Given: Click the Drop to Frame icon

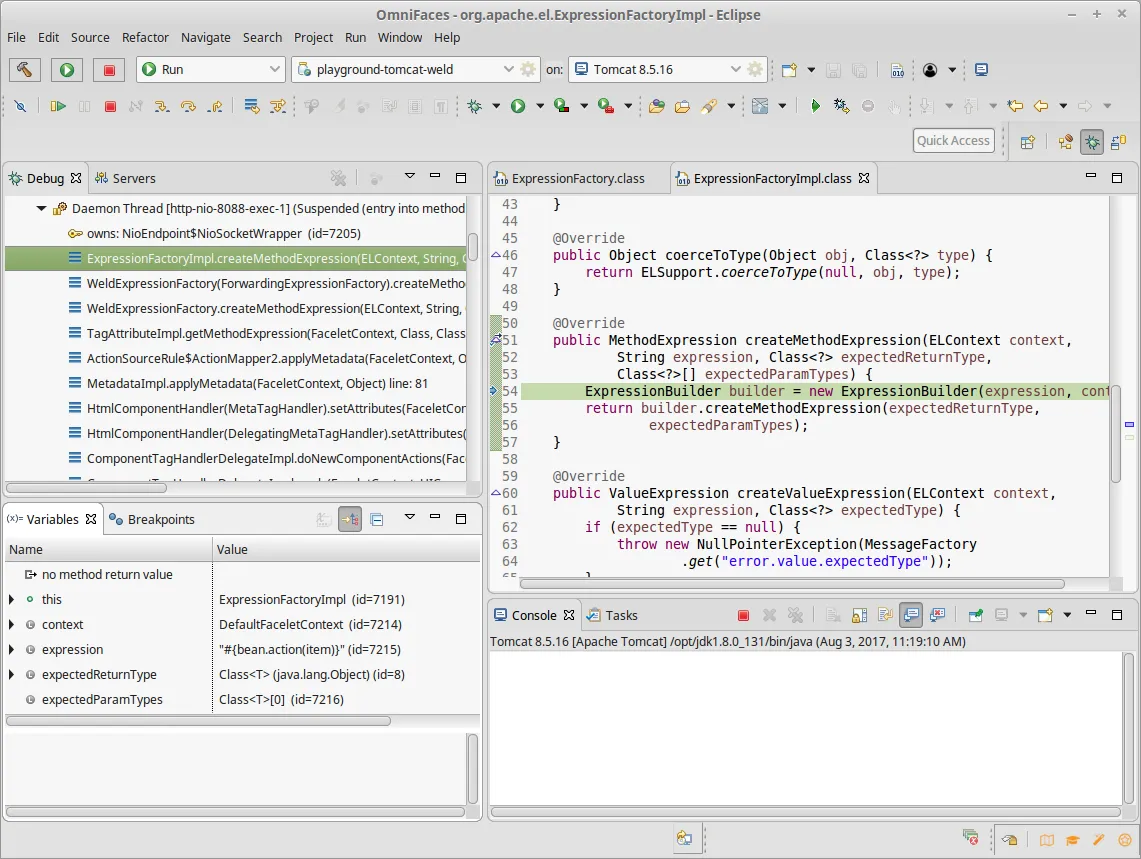Looking at the screenshot, I should coord(250,106).
